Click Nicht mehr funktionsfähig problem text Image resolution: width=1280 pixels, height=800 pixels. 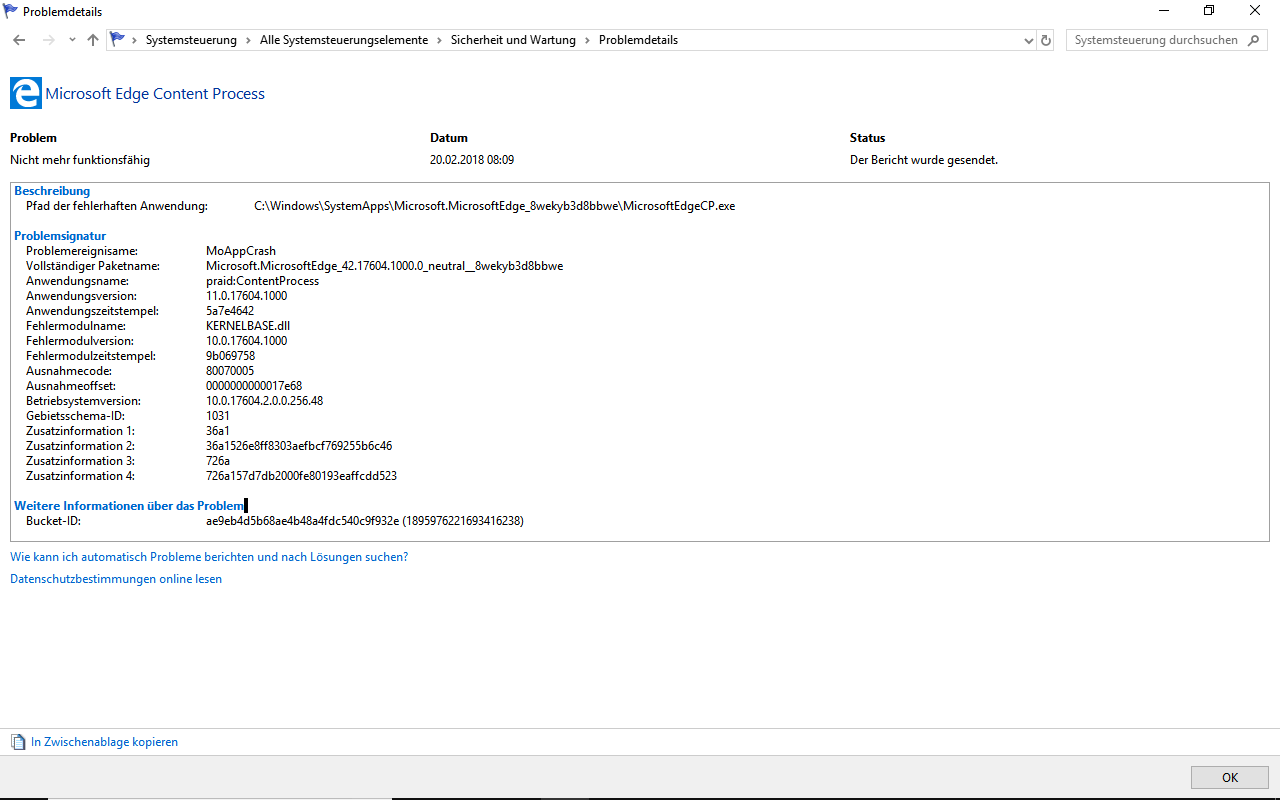point(80,160)
